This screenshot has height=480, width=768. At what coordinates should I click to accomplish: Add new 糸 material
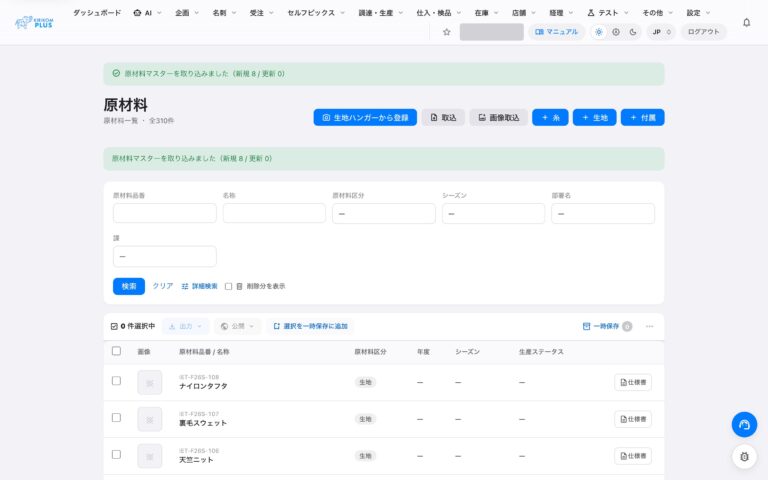(550, 118)
